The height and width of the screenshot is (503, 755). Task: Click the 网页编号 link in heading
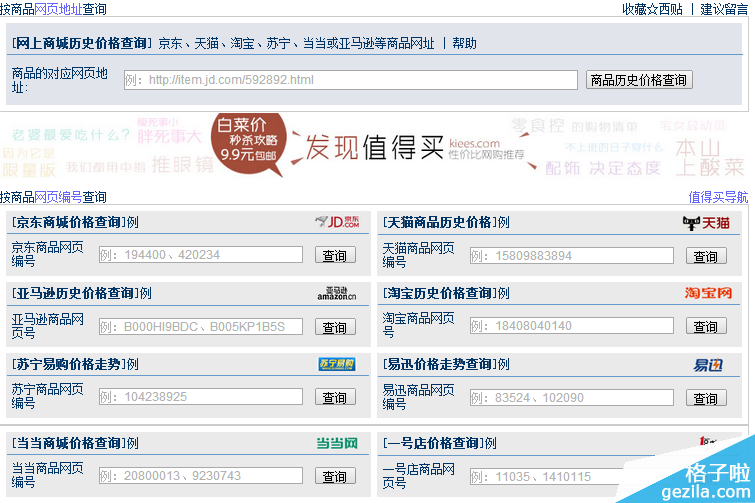[x=58, y=197]
